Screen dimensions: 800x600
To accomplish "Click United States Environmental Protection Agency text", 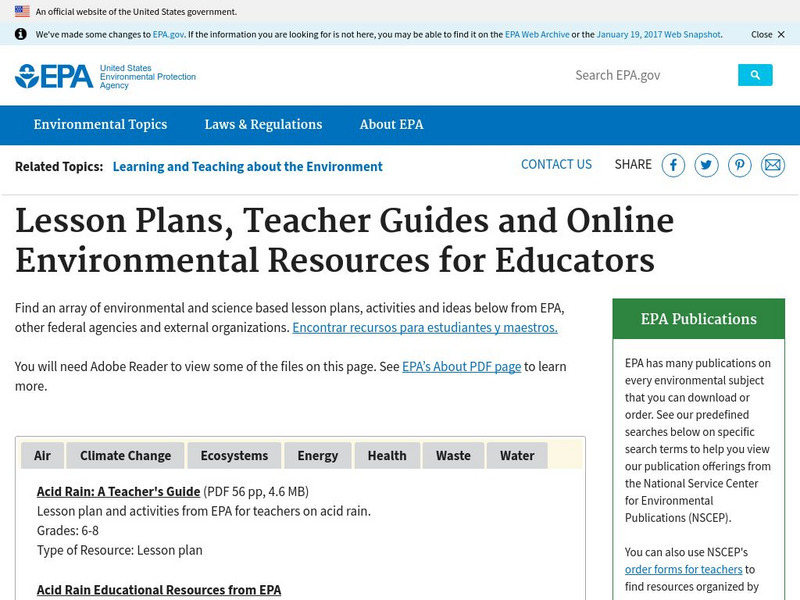I will [148, 77].
